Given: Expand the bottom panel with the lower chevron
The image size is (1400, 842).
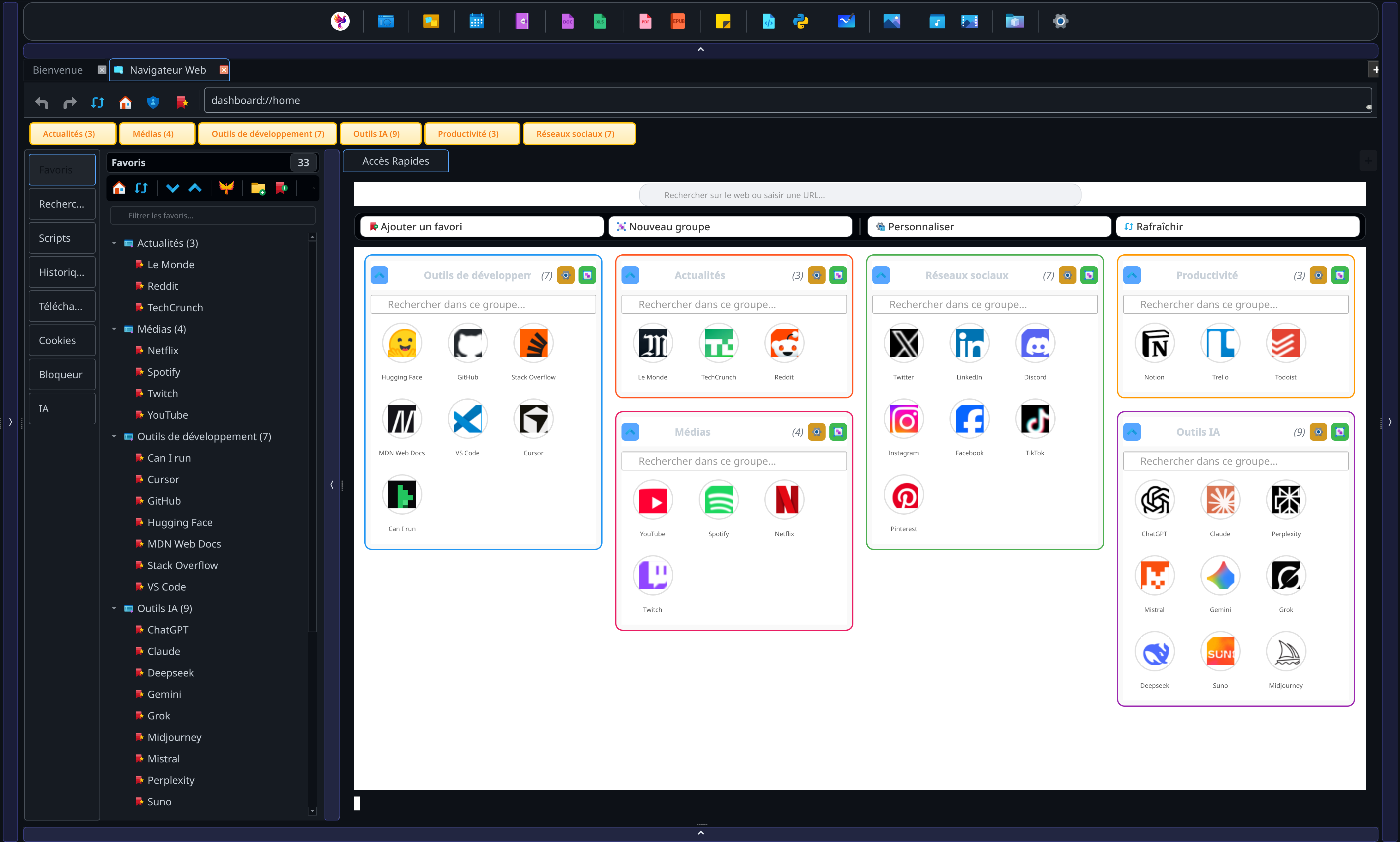Looking at the screenshot, I should (700, 833).
